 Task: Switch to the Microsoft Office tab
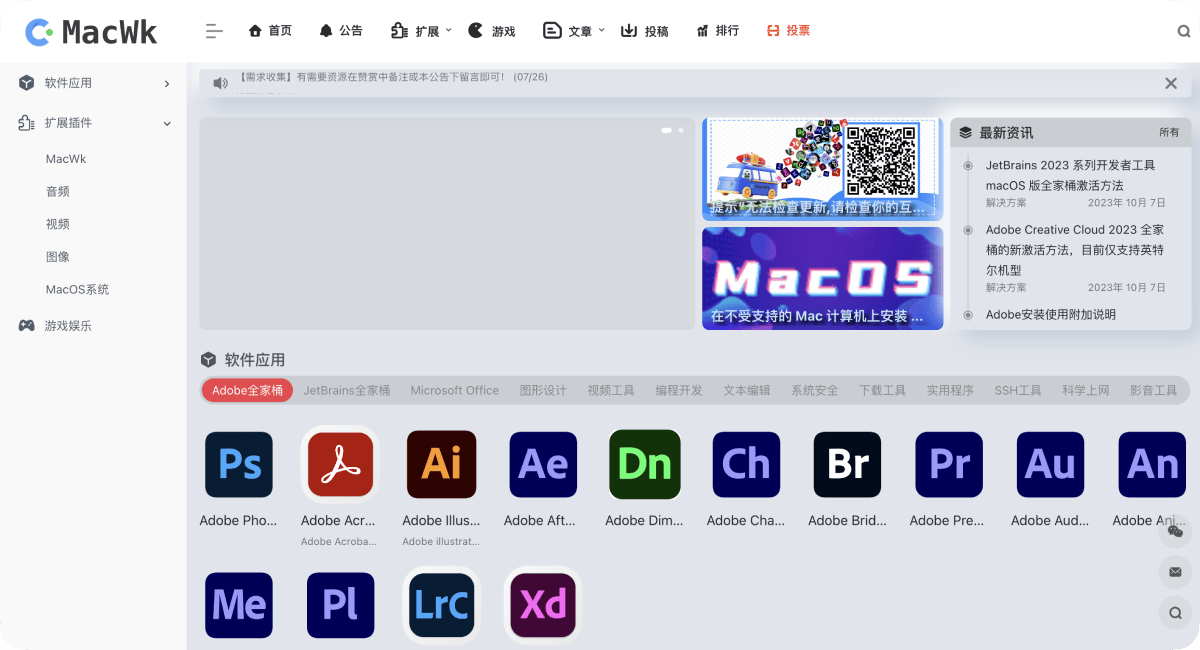455,390
